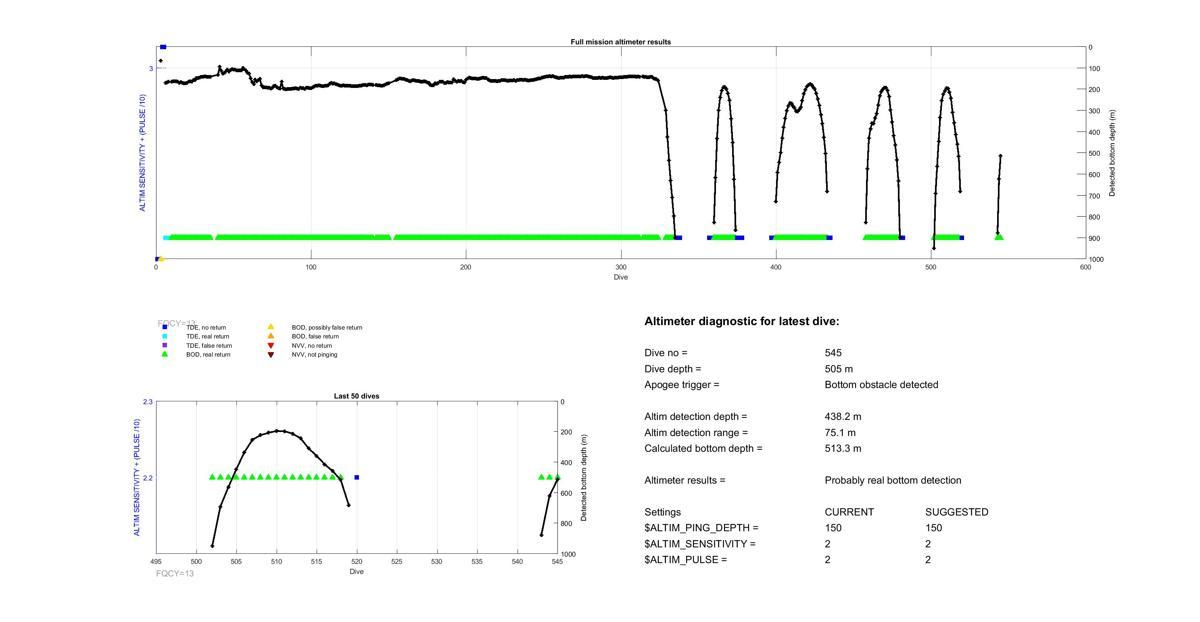Click the 'Dive depth =' label
The width and height of the screenshot is (1200, 622).
click(x=673, y=369)
